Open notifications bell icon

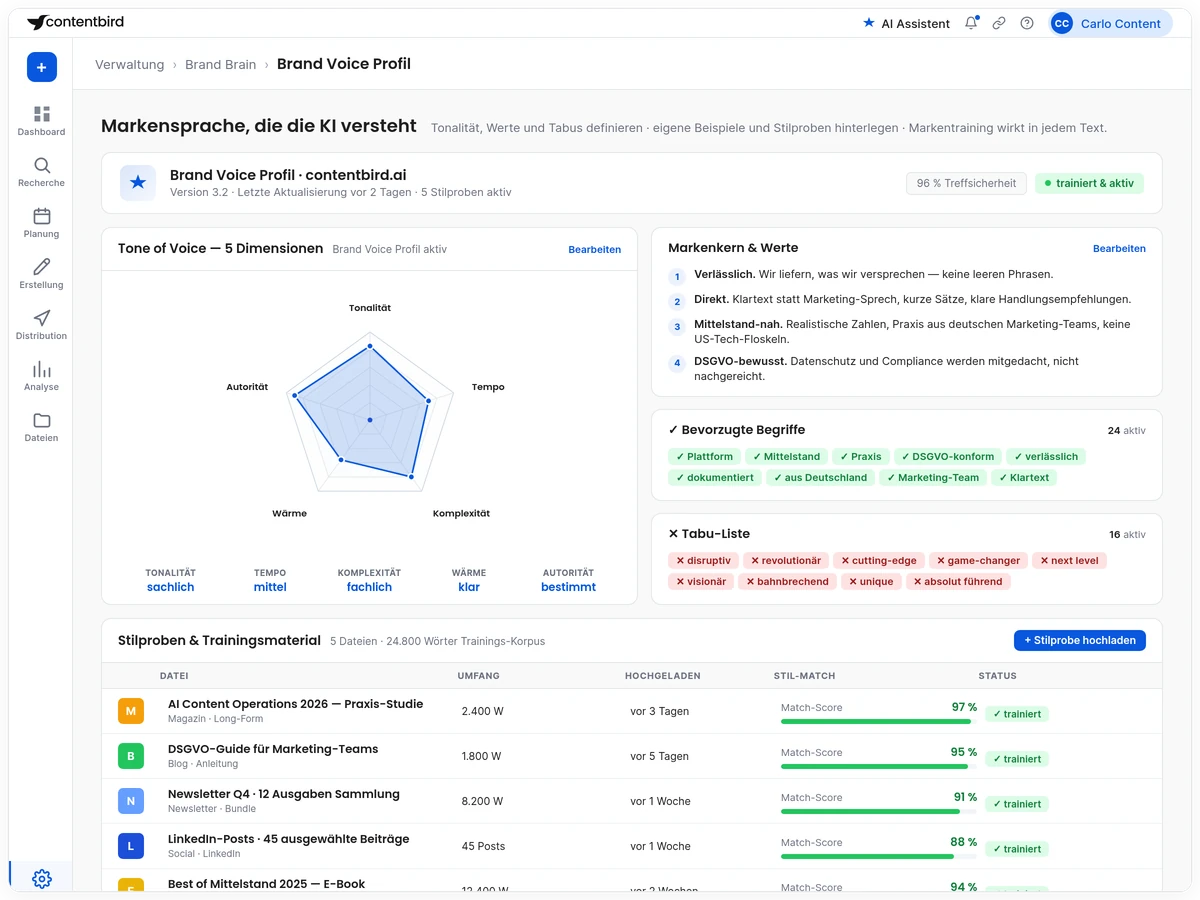(971, 23)
